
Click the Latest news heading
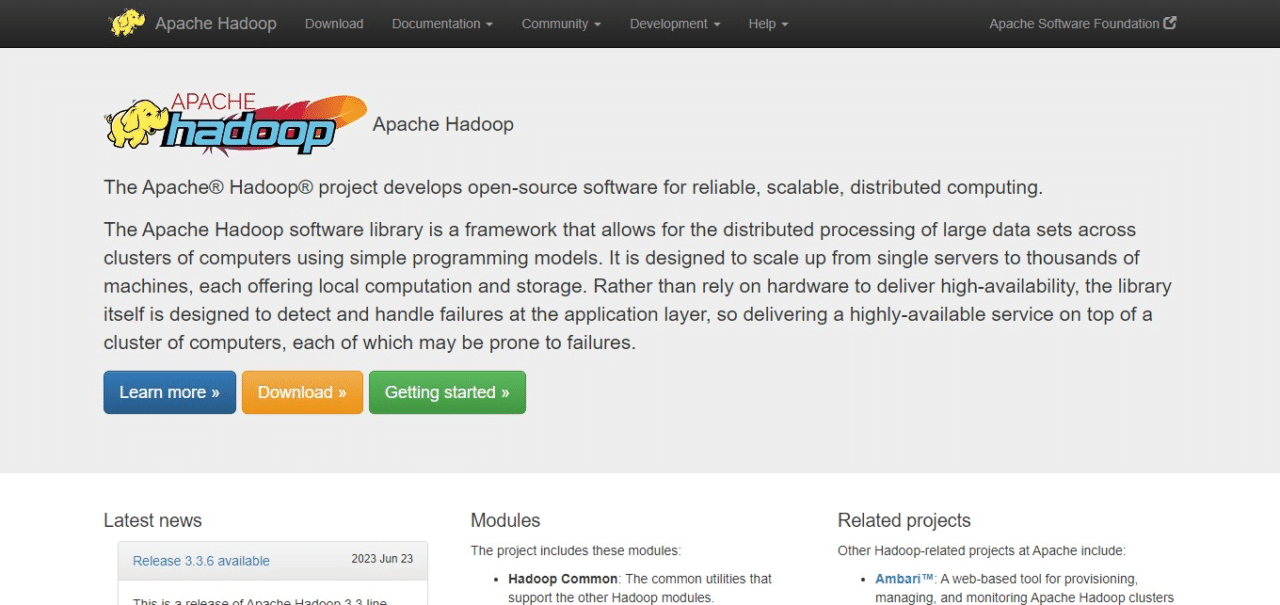pyautogui.click(x=153, y=520)
